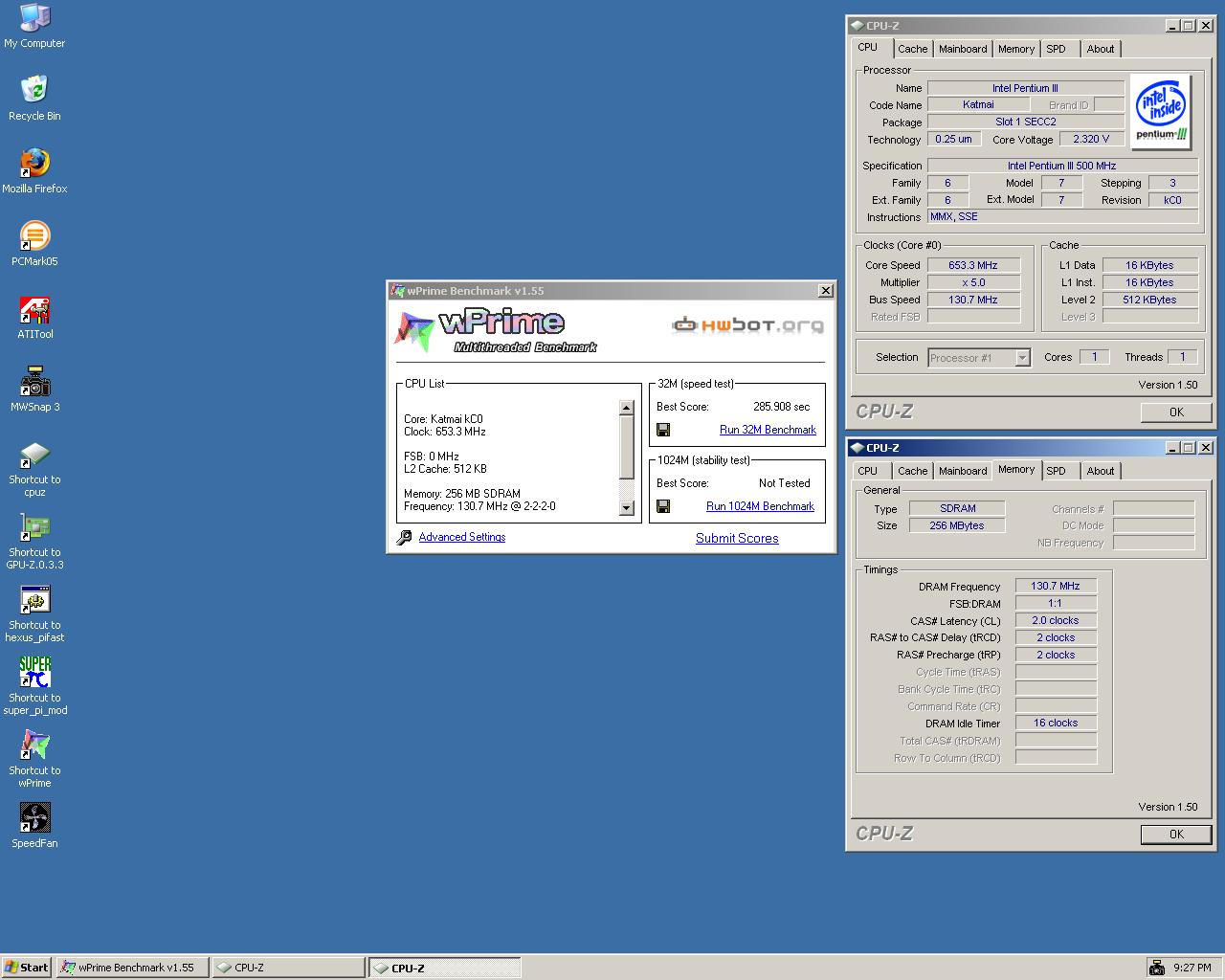This screenshot has width=1225, height=980.
Task: Click CPU List scrollbar down arrow
Action: pyautogui.click(x=627, y=508)
